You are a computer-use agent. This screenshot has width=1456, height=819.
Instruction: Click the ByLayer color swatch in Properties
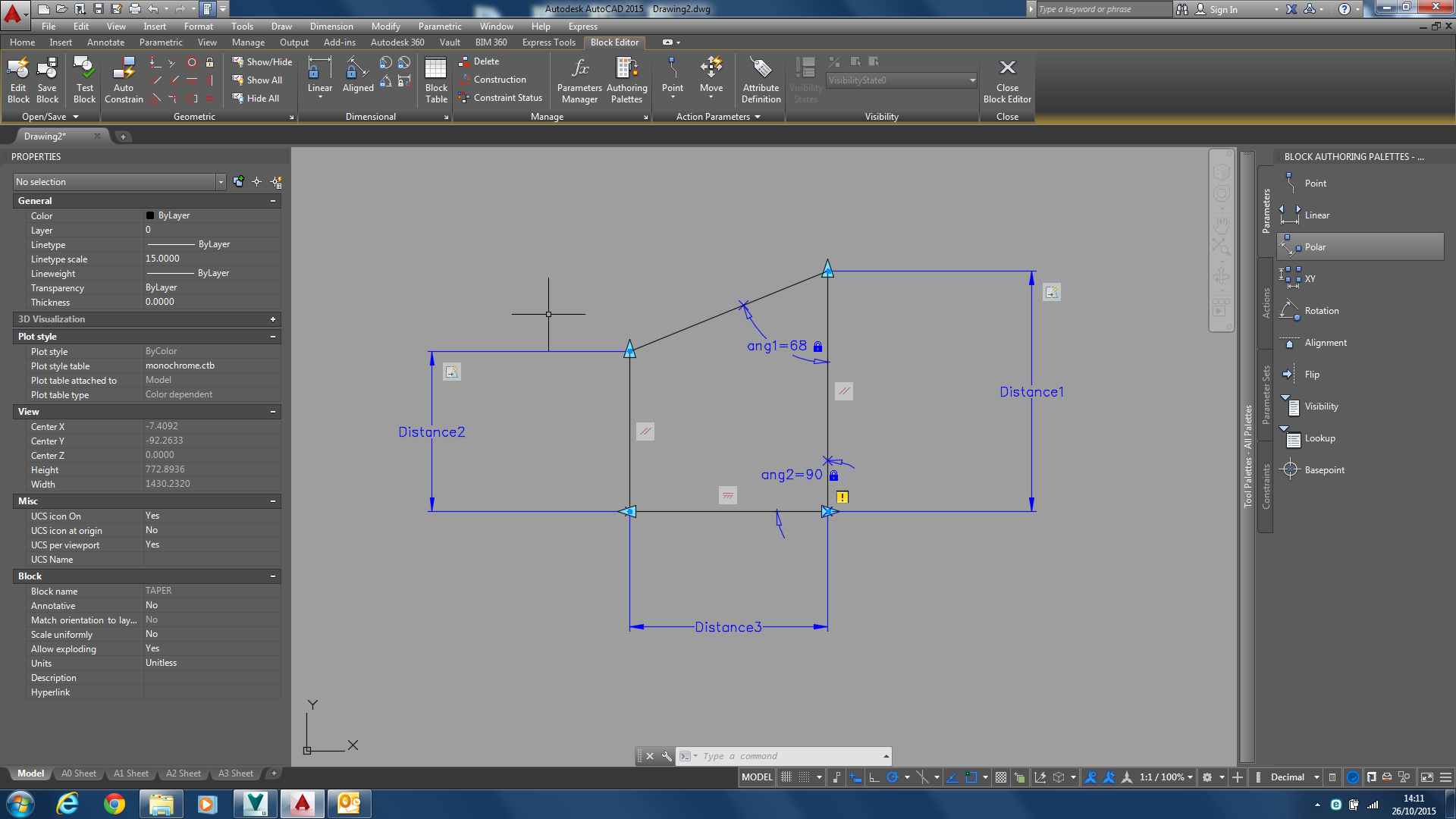pos(149,215)
